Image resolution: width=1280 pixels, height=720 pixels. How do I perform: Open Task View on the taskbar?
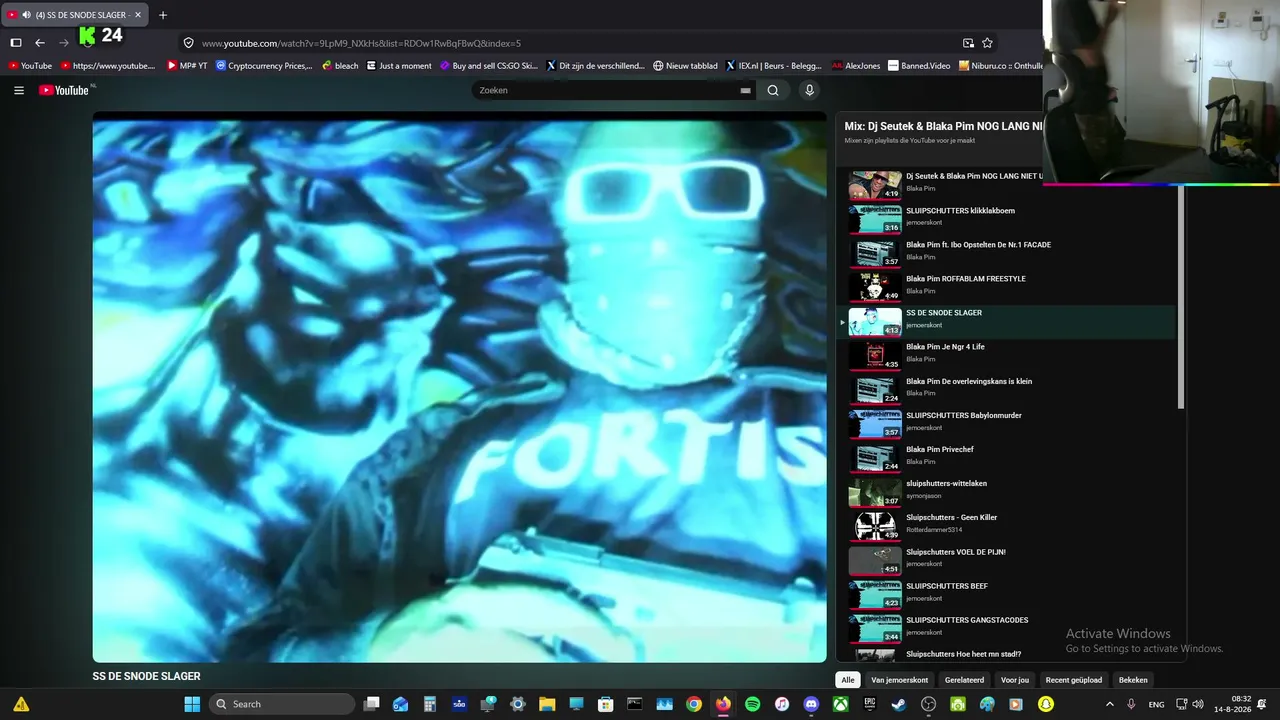coord(372,704)
